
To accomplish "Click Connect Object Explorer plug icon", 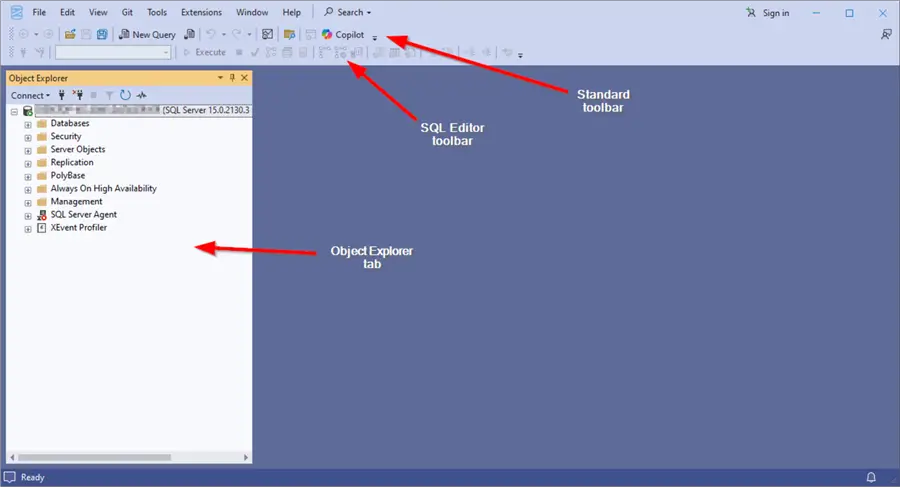I will [61, 95].
